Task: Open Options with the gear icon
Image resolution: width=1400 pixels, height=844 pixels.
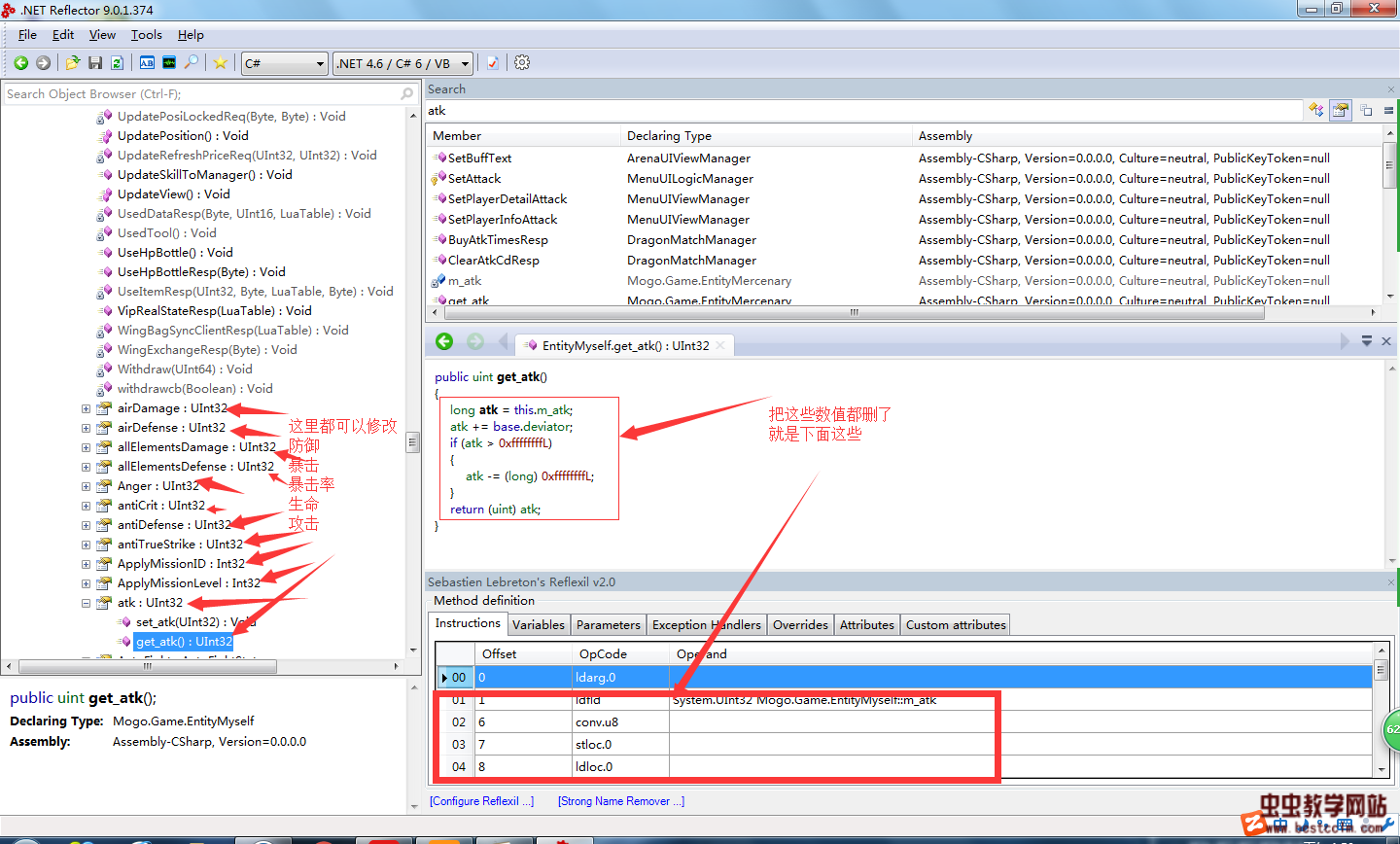Action: (x=522, y=63)
